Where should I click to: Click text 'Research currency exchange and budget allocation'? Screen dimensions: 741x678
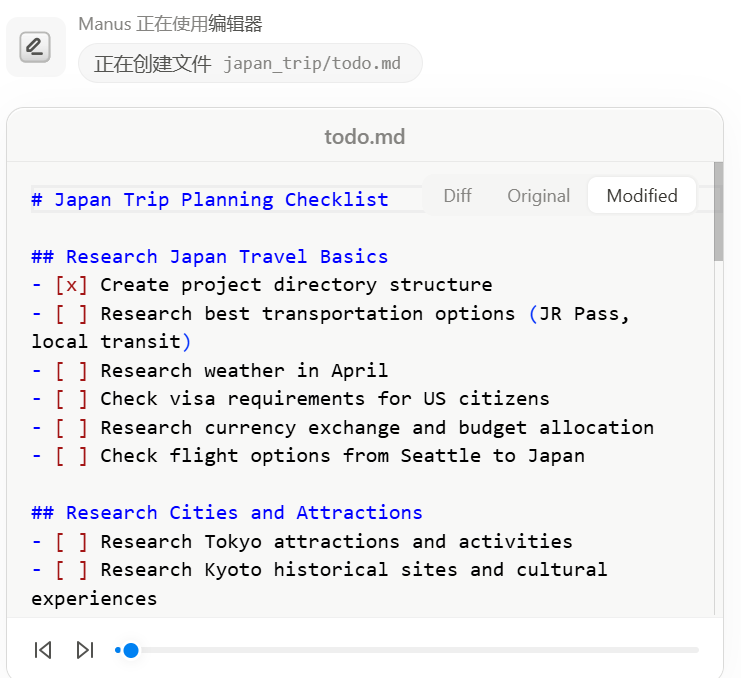[377, 428]
